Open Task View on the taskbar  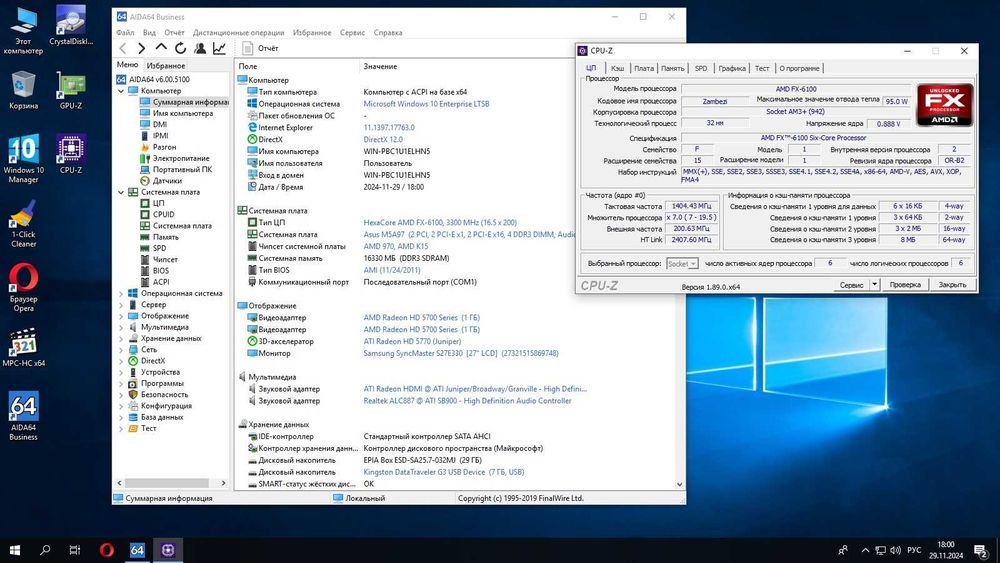coord(75,550)
